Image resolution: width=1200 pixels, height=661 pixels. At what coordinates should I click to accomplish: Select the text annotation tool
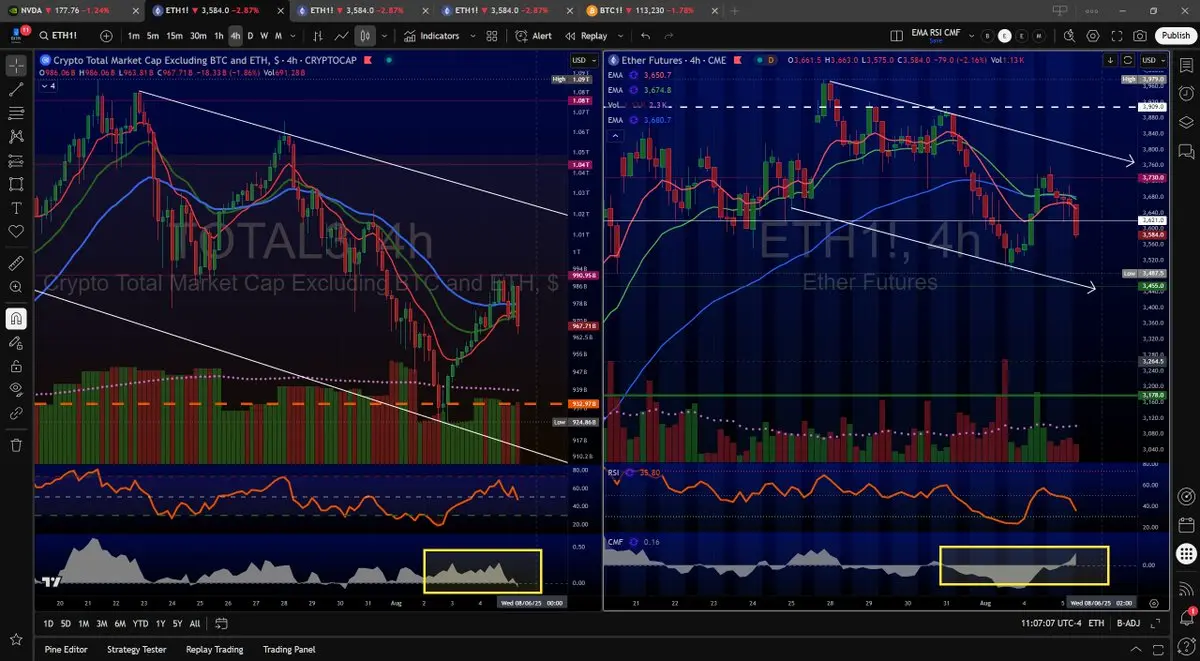point(16,208)
